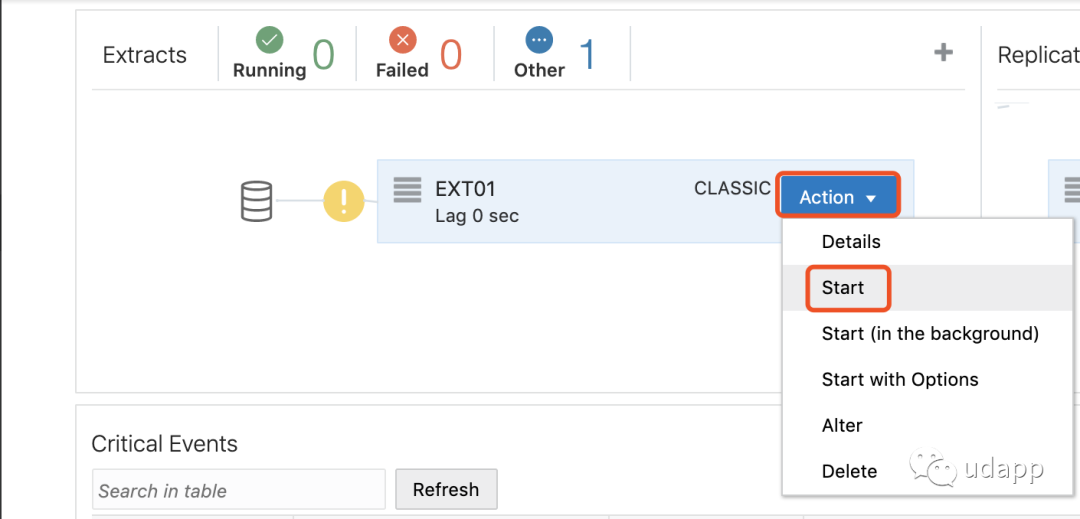Click the blue Other status icon

click(539, 40)
